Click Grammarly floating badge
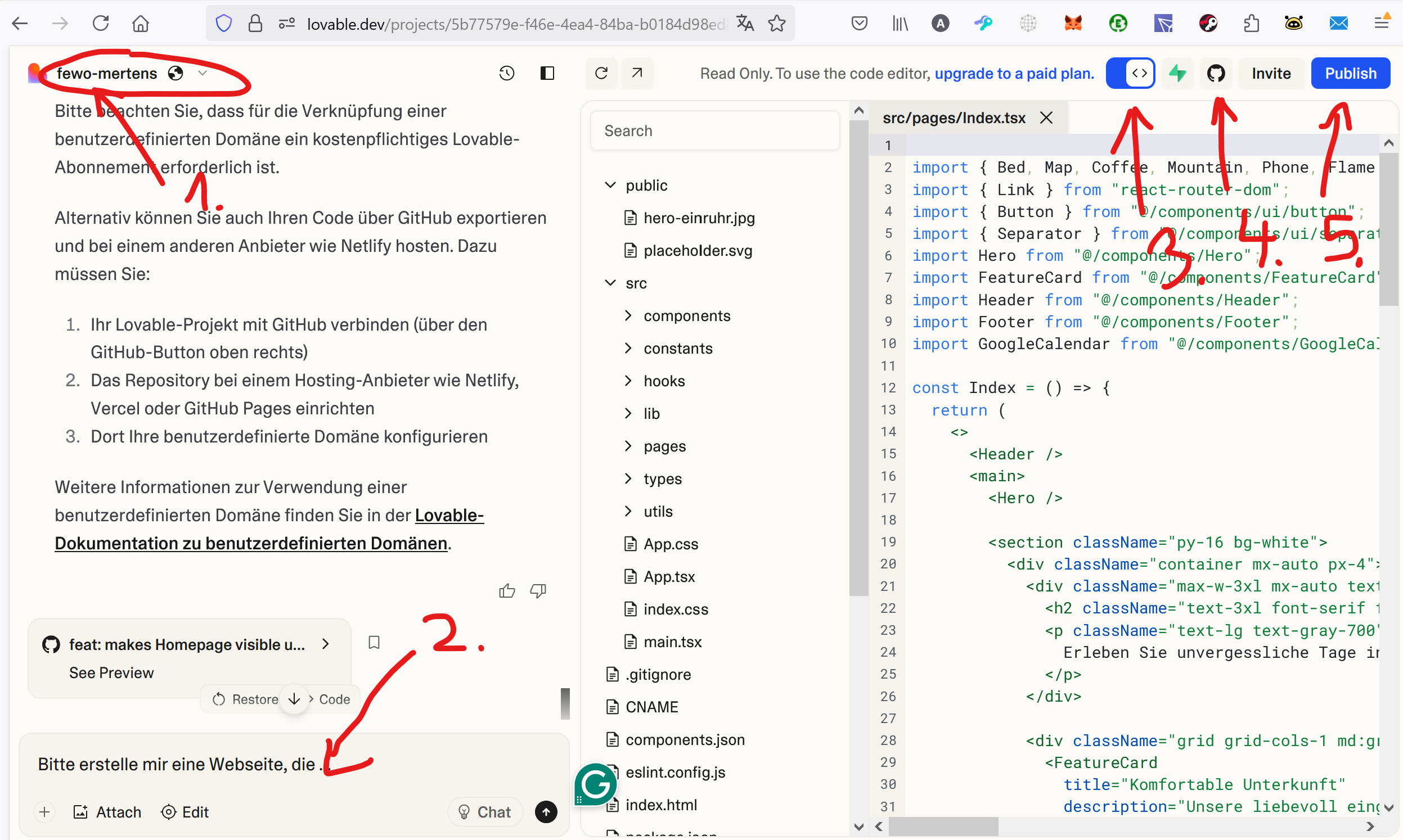The width and height of the screenshot is (1403, 840). coord(595,784)
